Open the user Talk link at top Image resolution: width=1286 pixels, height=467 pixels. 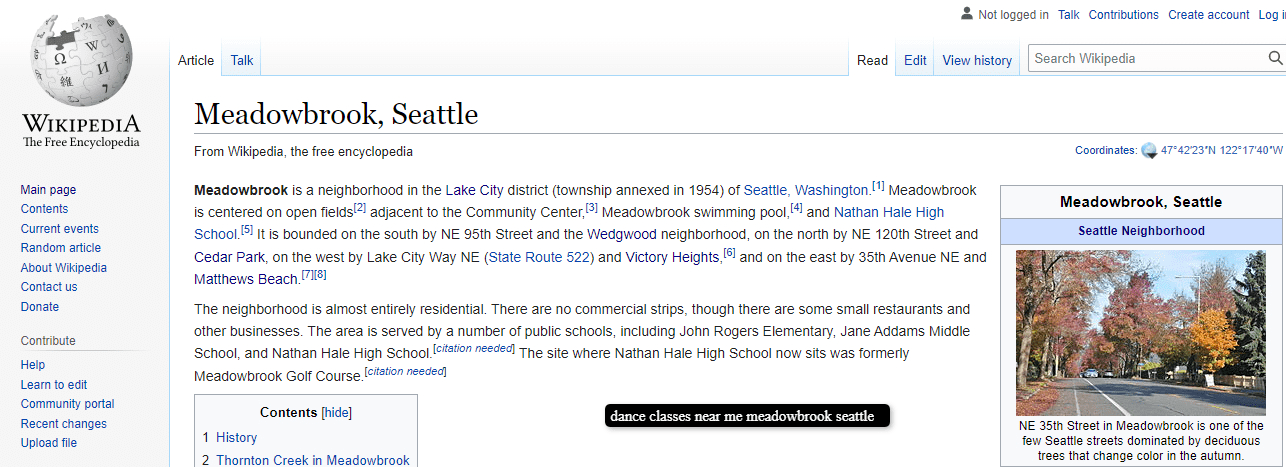(x=1069, y=15)
